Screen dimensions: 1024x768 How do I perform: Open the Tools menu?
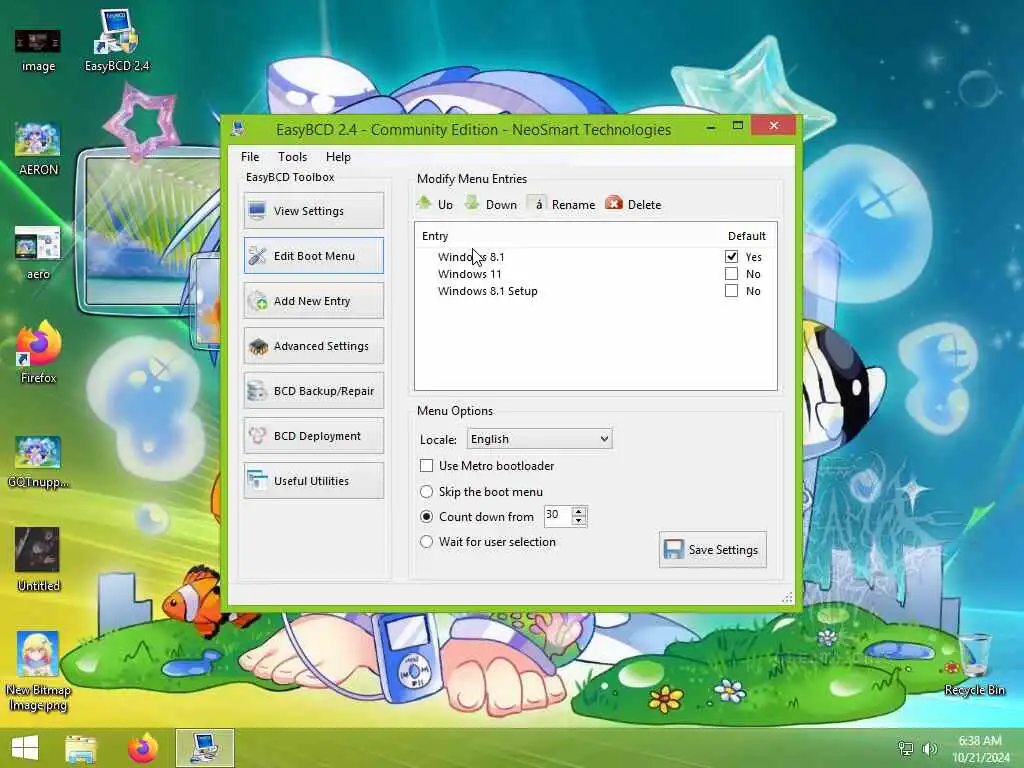click(x=293, y=157)
